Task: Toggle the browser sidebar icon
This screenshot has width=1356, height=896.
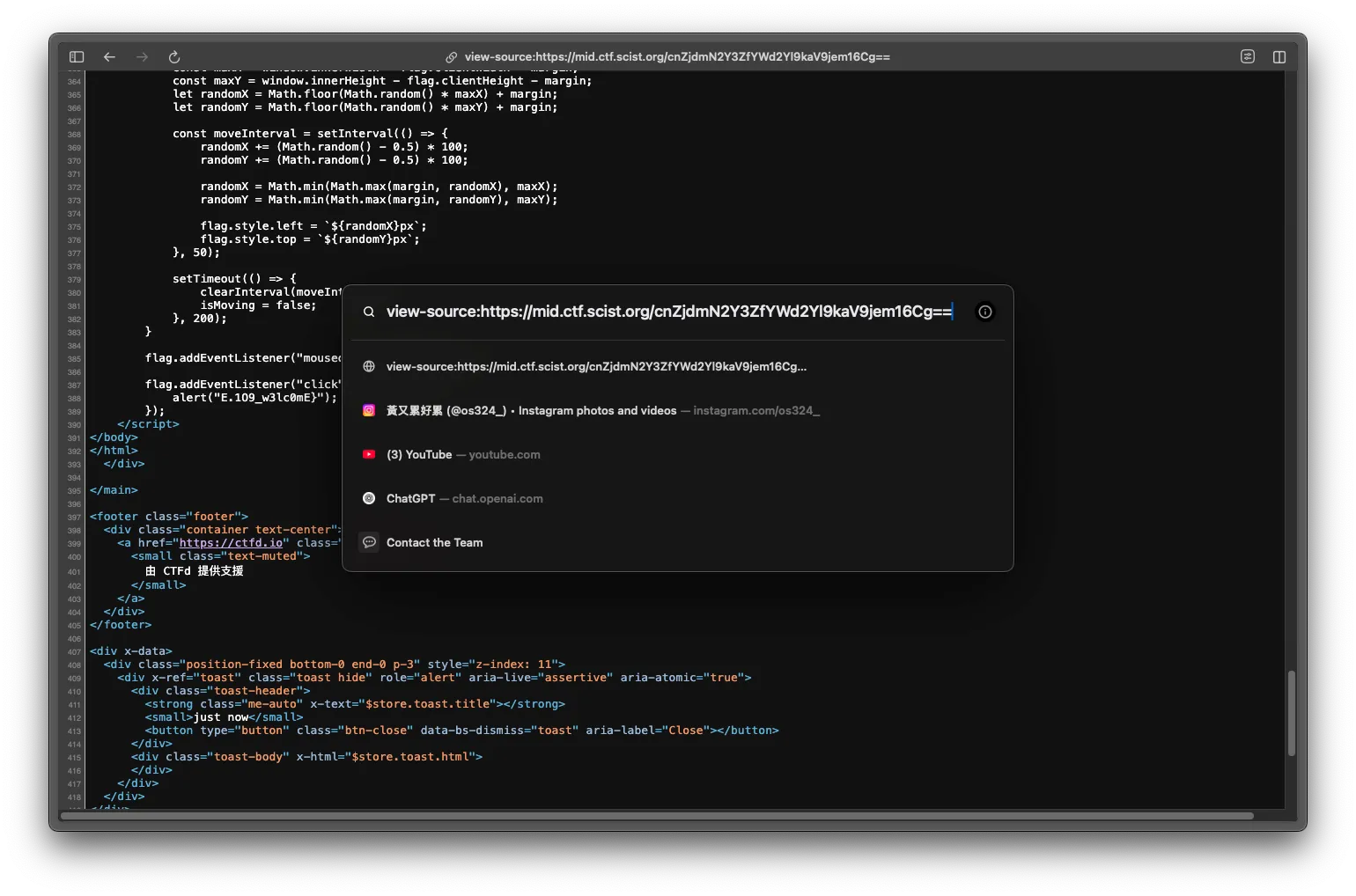Action: [x=77, y=57]
